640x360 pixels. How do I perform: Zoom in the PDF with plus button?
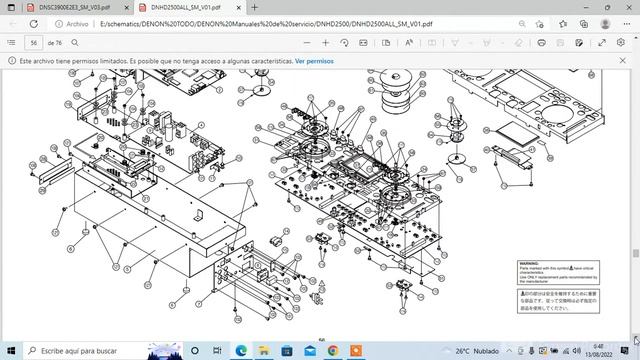325,42
